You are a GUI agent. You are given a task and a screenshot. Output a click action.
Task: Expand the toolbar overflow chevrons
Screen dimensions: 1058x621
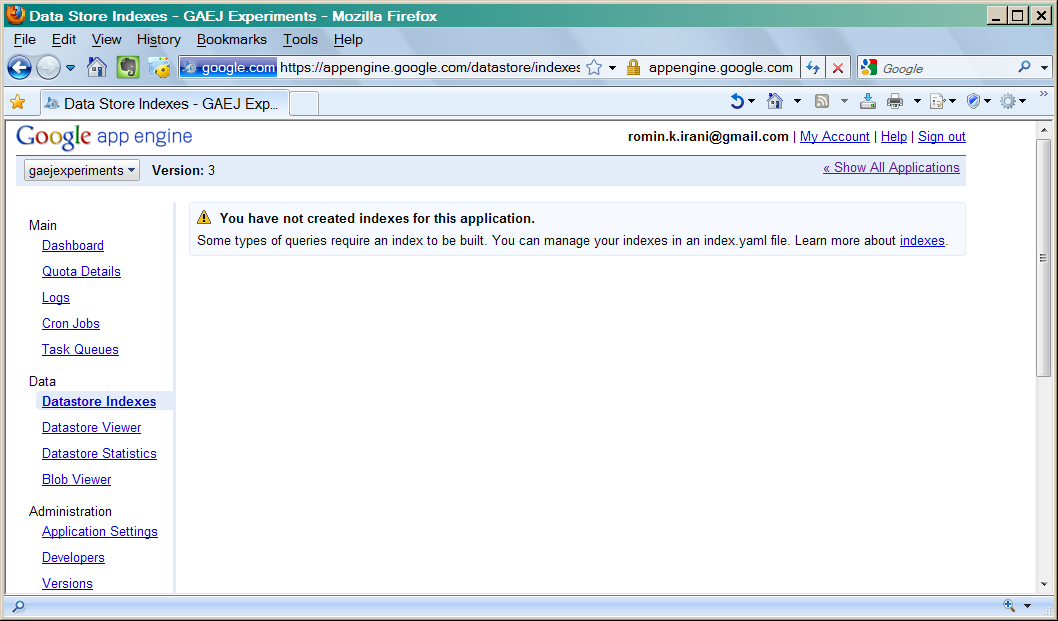pos(1043,94)
